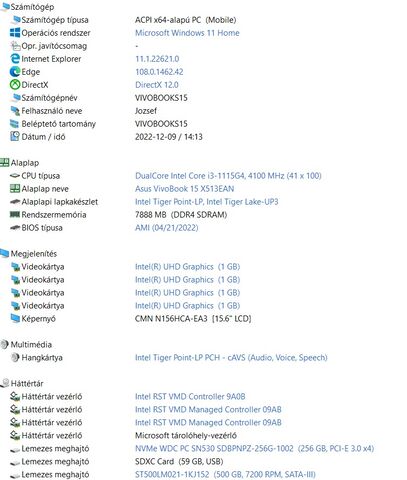Select the Háttértár section heading
Image resolution: width=407 pixels, height=480 pixels.
pyautogui.click(x=27, y=383)
